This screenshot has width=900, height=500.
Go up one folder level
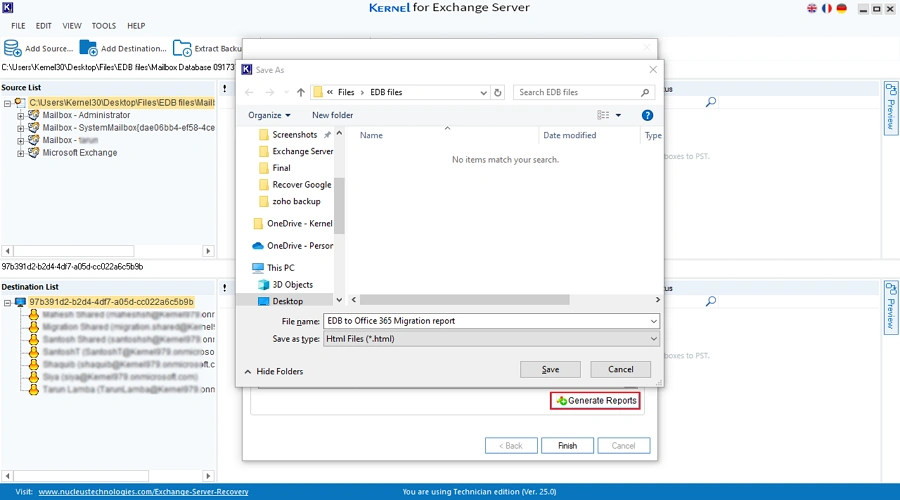(x=301, y=92)
